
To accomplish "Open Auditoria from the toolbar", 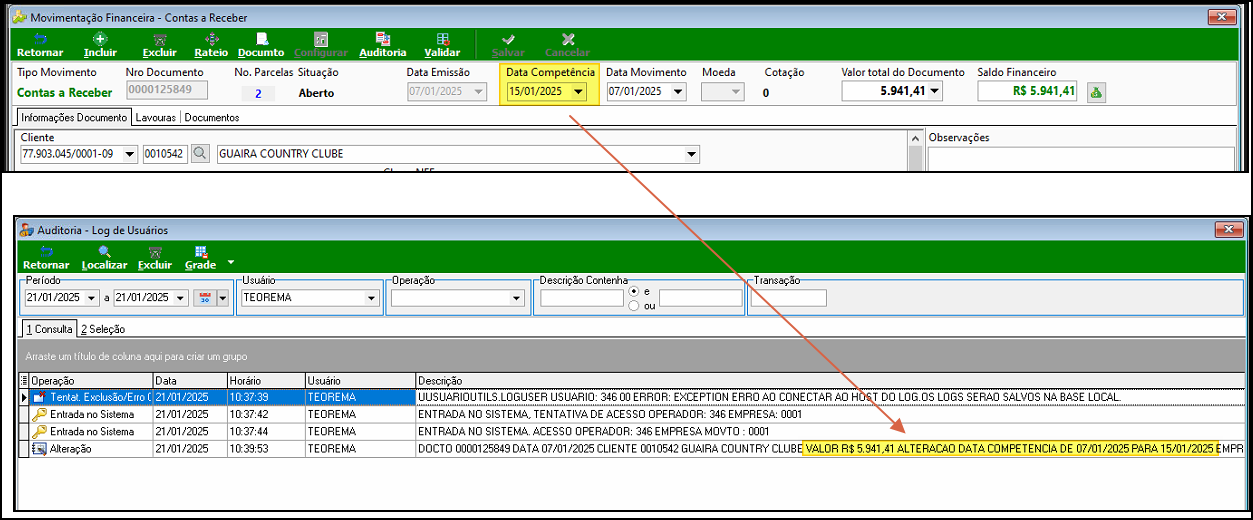I will [x=383, y=44].
